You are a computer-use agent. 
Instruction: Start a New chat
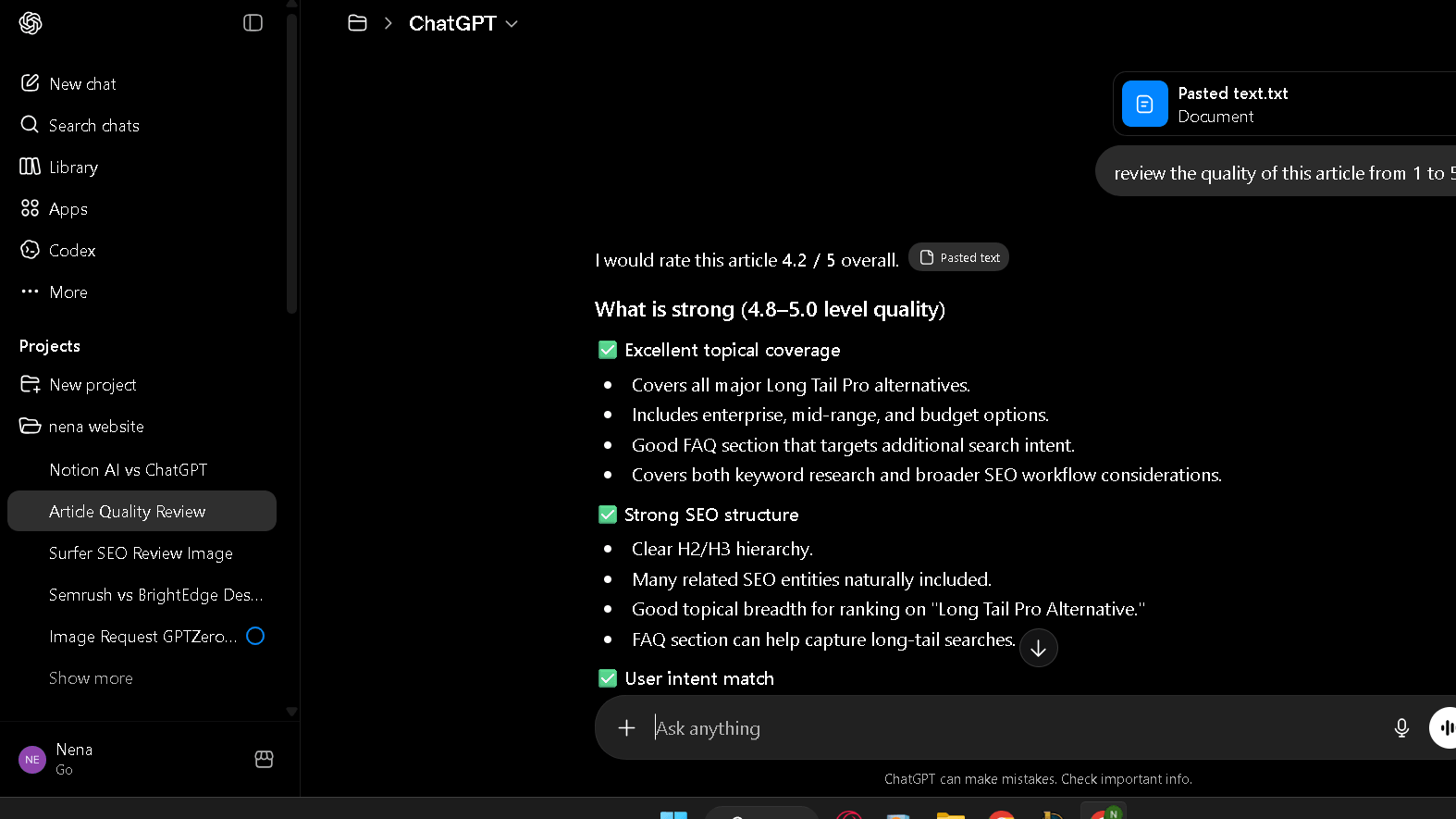click(x=142, y=83)
